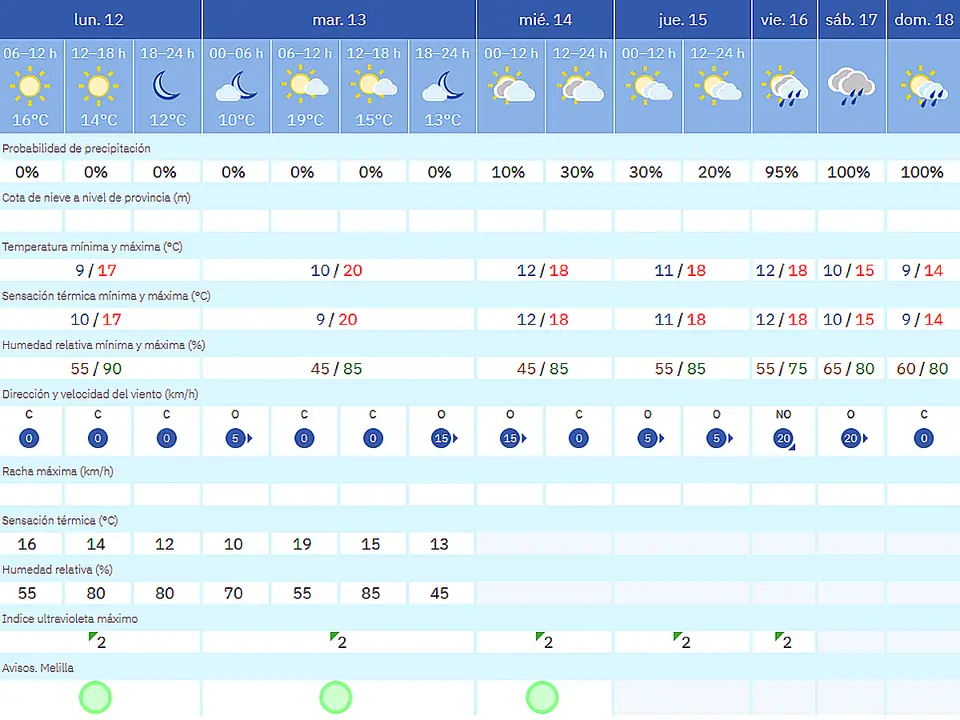Viewport: 960px width, 720px height.
Task: Click the wind speed 5 icon for mar. 13 00–06 h
Action: point(238,438)
